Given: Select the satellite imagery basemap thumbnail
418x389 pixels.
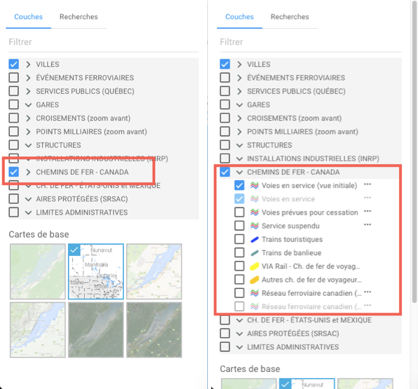Looking at the screenshot, I should (96, 330).
